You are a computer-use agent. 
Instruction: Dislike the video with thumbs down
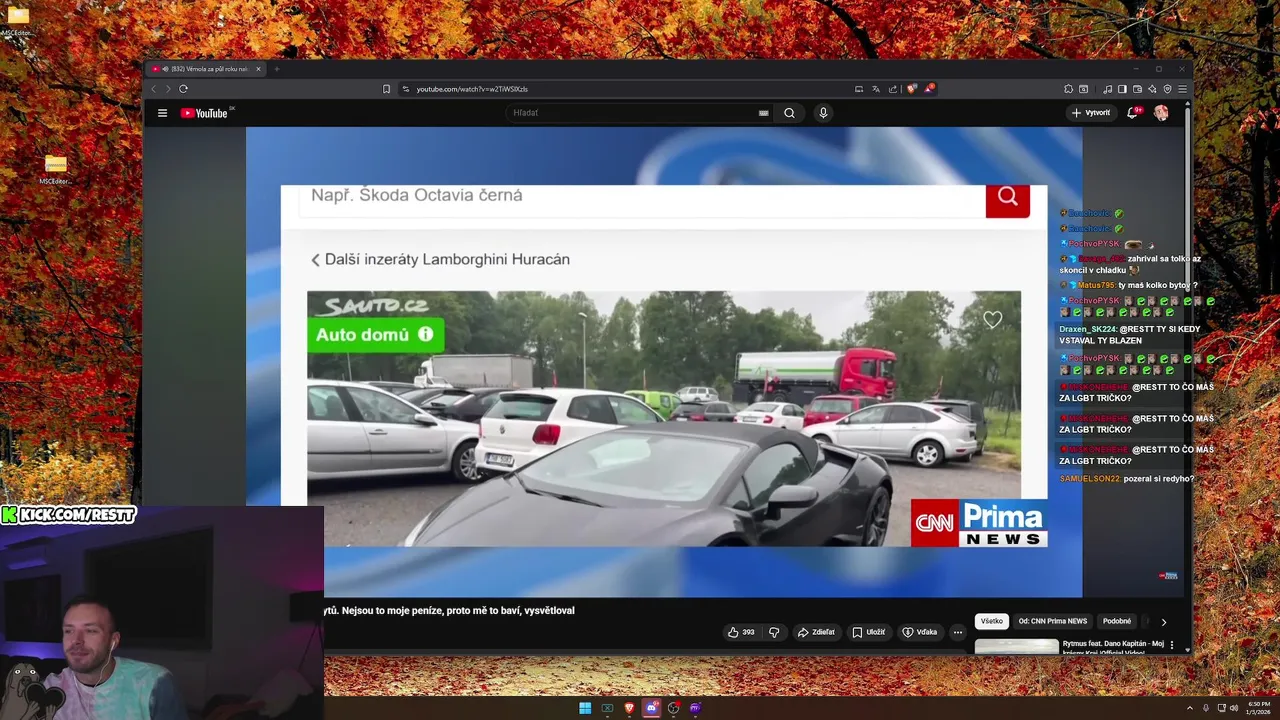(x=774, y=632)
